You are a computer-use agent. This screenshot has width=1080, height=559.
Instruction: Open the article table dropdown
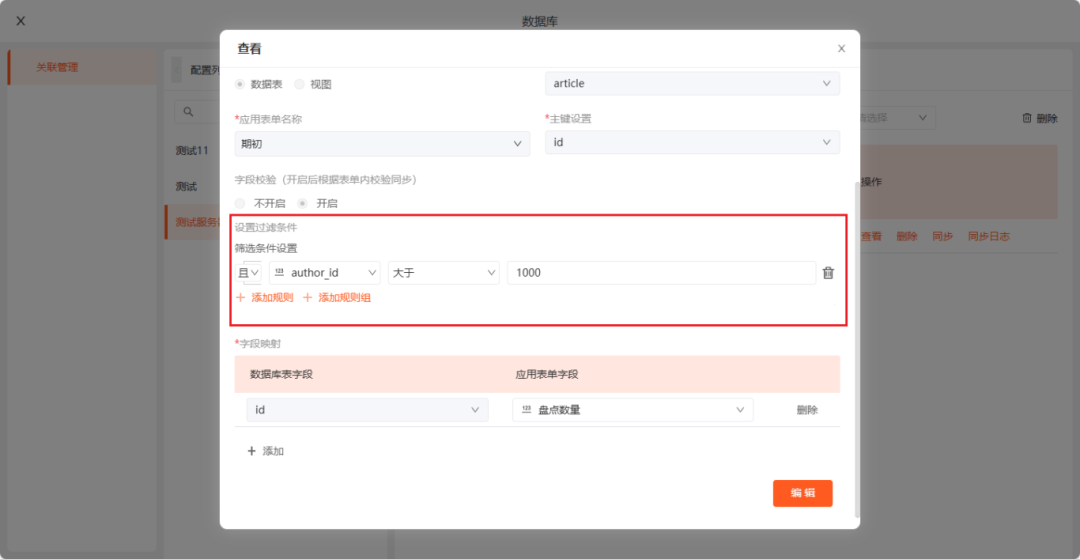click(x=692, y=83)
